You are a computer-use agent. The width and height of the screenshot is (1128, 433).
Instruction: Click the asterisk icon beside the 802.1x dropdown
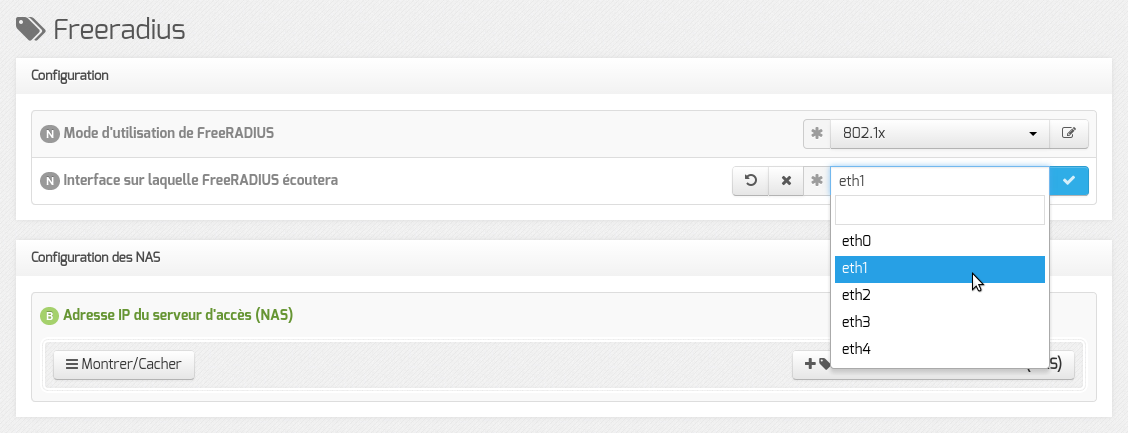coord(817,134)
